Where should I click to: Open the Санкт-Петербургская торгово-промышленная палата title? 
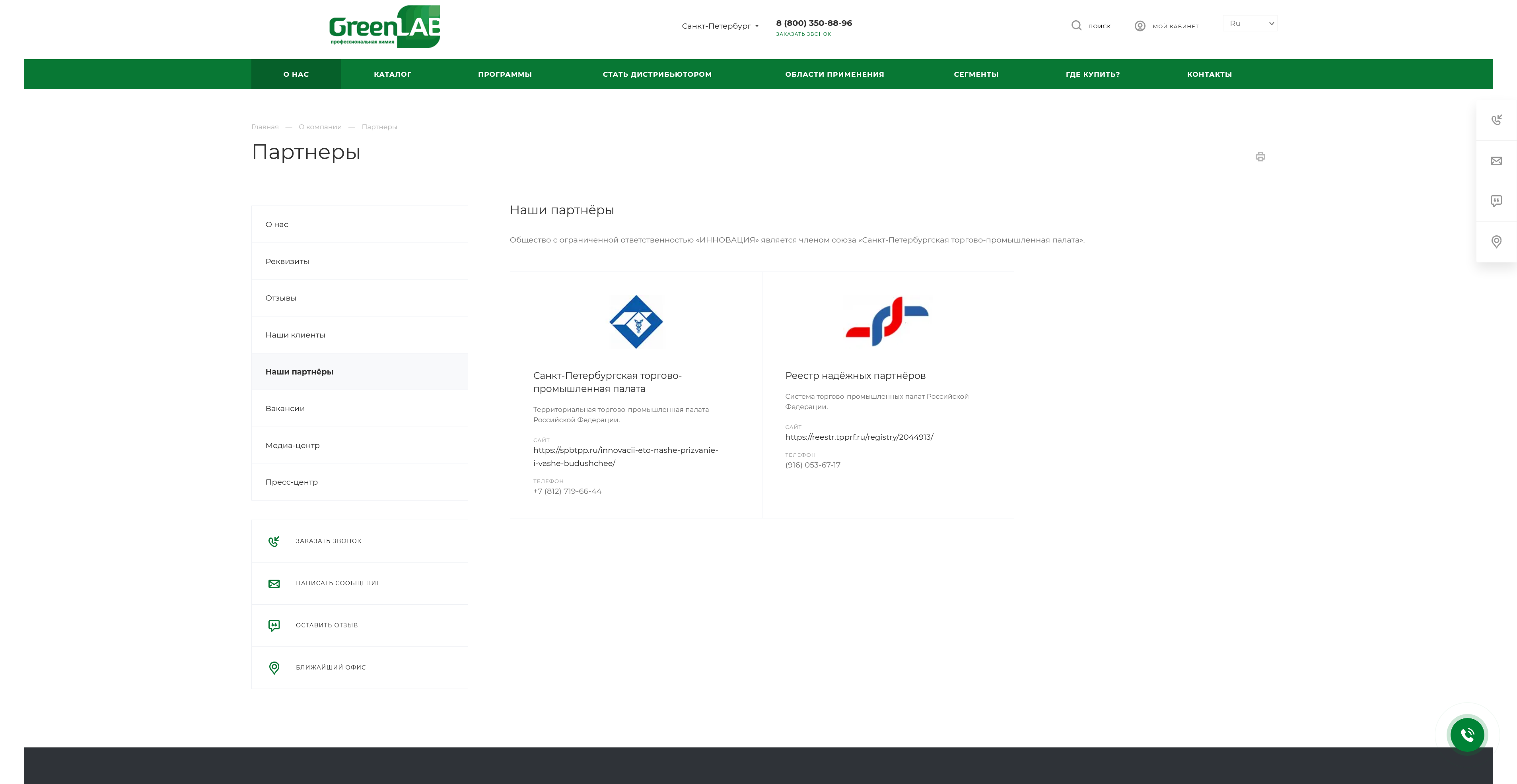point(607,382)
